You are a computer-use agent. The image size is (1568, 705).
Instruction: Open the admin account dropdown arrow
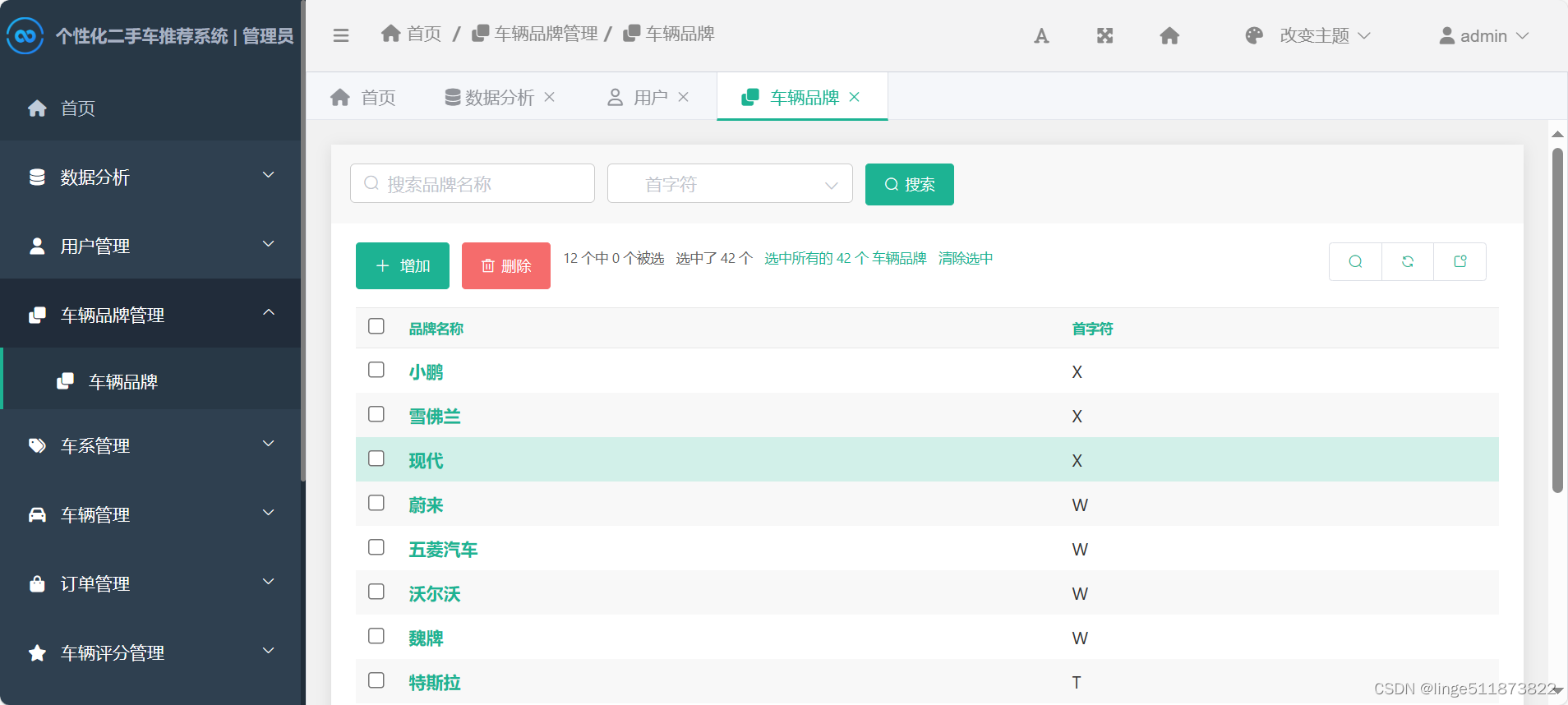(x=1522, y=35)
